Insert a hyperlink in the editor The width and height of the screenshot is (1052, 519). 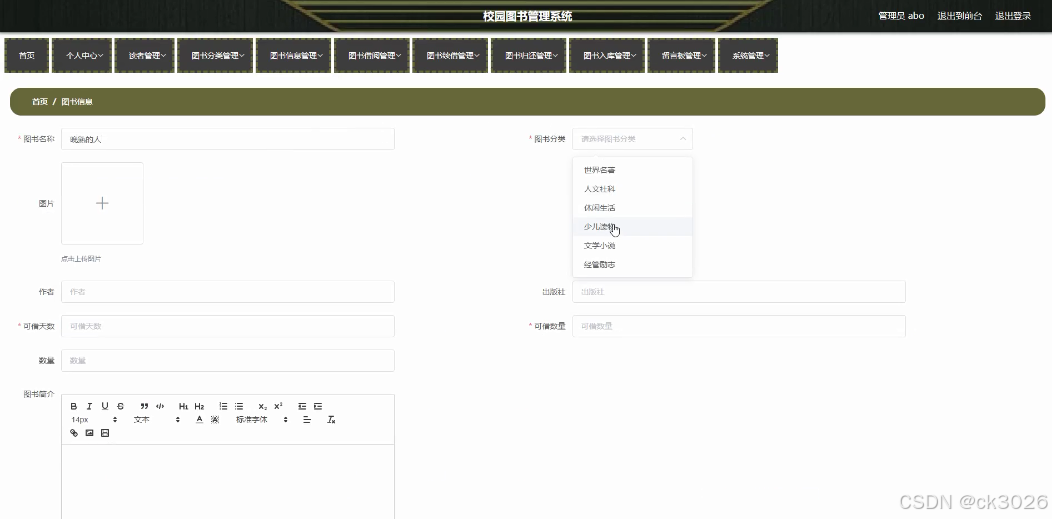coord(74,433)
